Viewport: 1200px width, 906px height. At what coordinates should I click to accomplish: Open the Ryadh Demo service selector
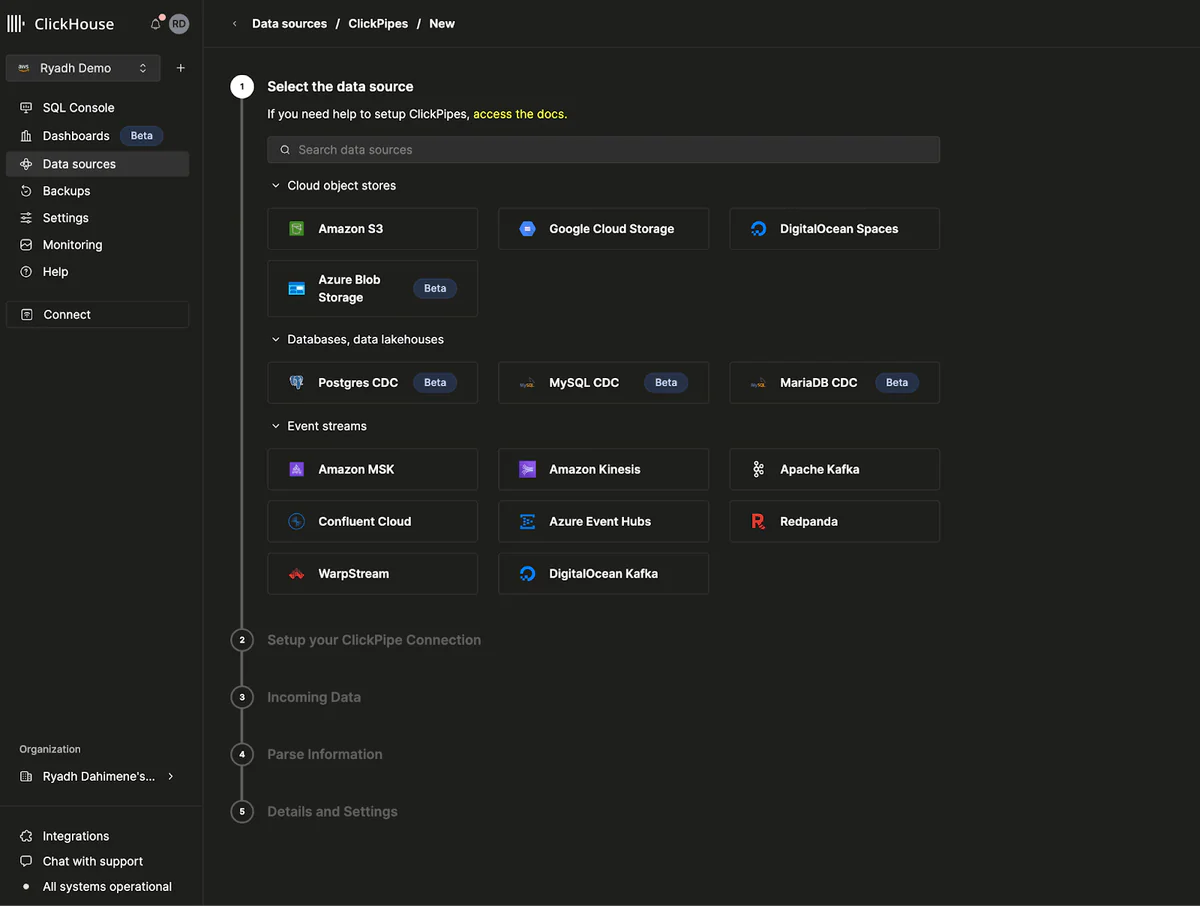pyautogui.click(x=83, y=68)
